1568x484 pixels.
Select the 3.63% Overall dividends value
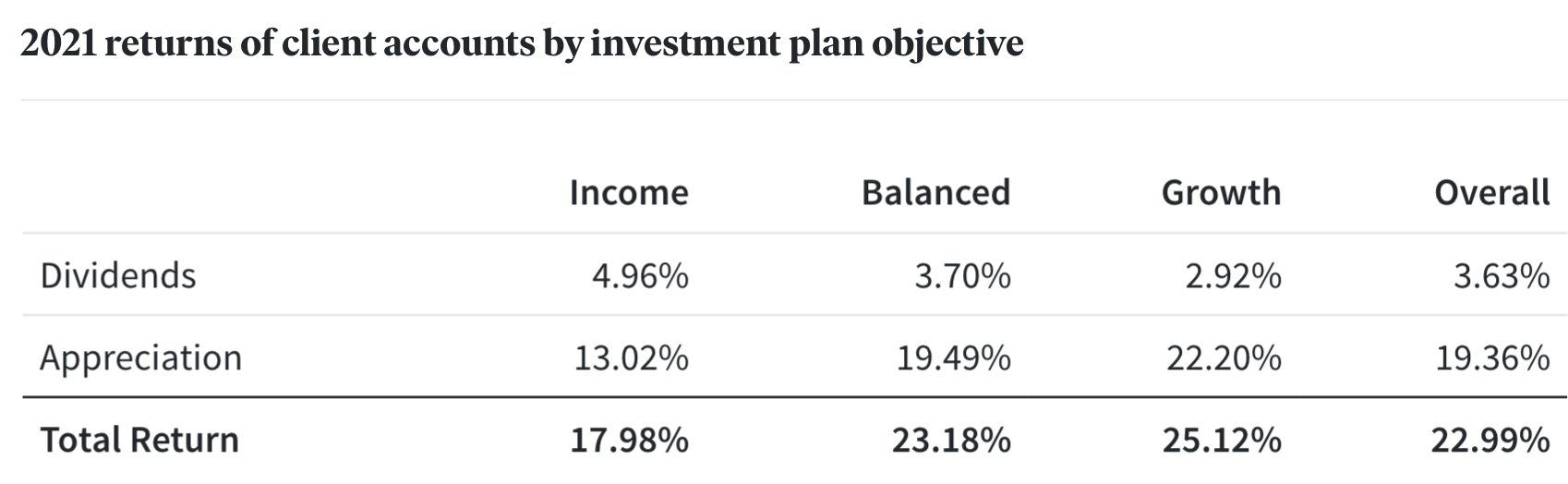pyautogui.click(x=1502, y=275)
